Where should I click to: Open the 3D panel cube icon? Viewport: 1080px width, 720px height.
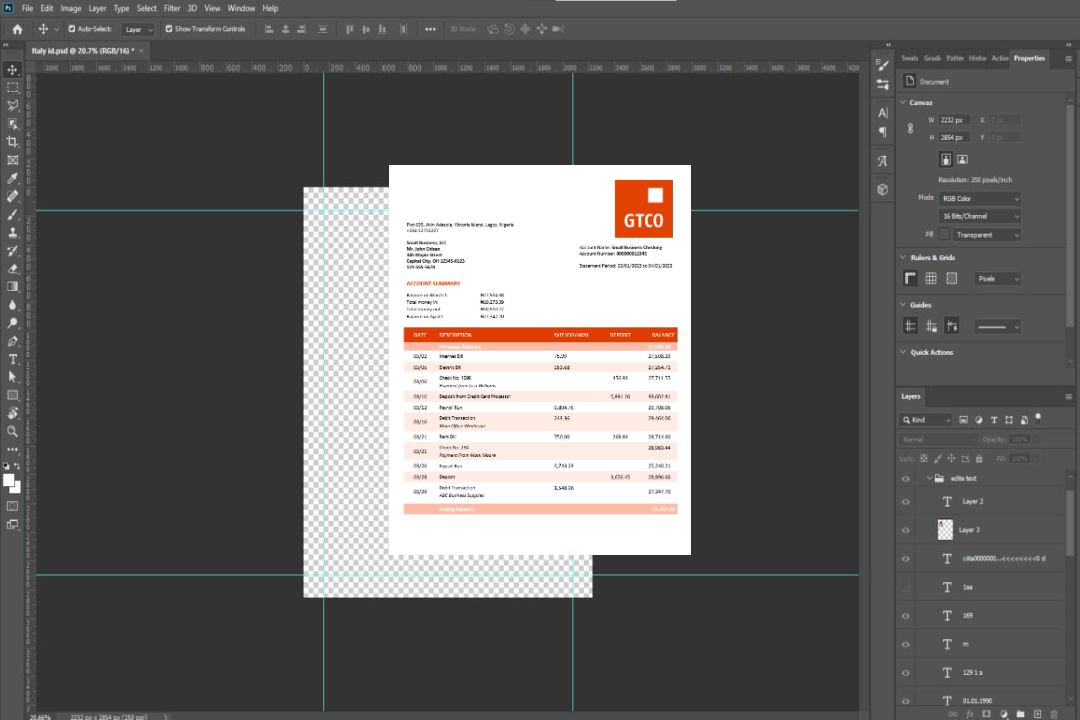click(x=882, y=189)
